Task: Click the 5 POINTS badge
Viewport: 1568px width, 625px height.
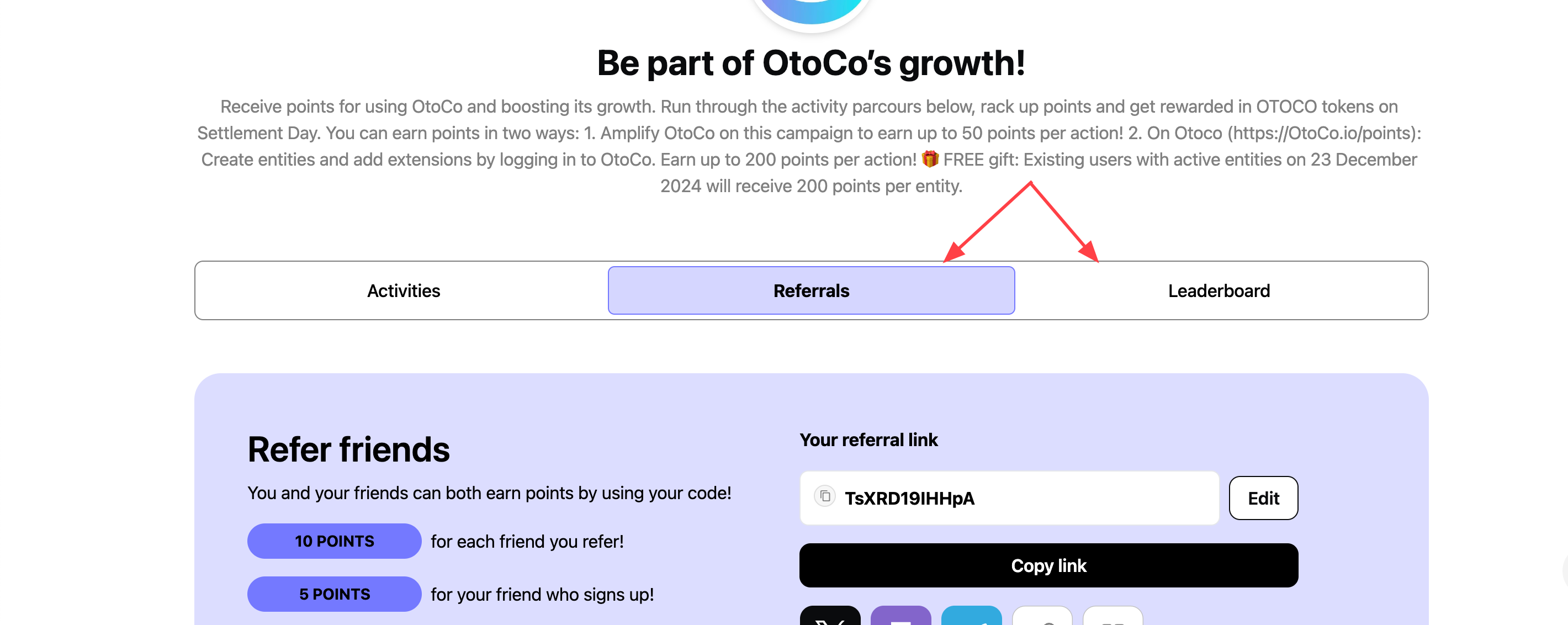Action: click(334, 594)
